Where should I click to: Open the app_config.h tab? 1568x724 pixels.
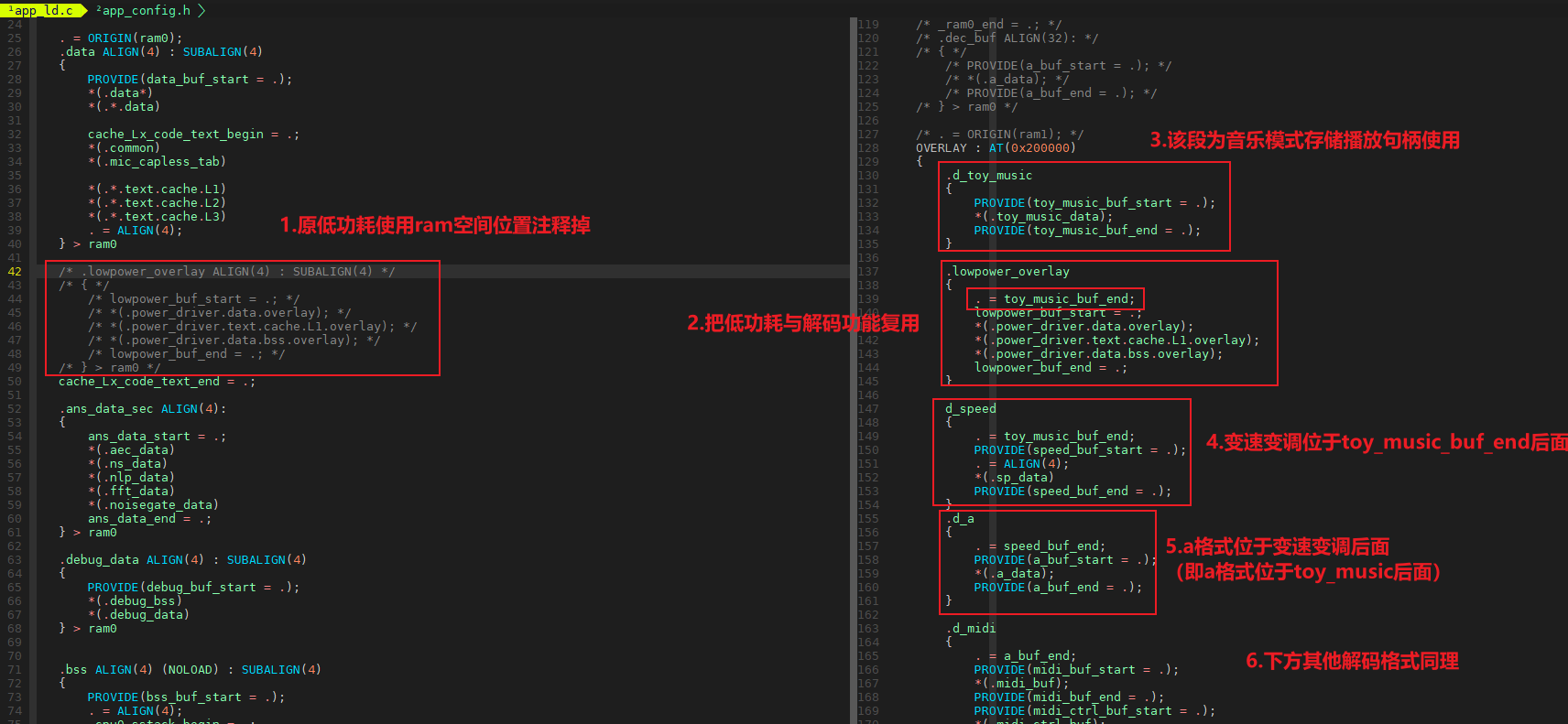click(146, 10)
